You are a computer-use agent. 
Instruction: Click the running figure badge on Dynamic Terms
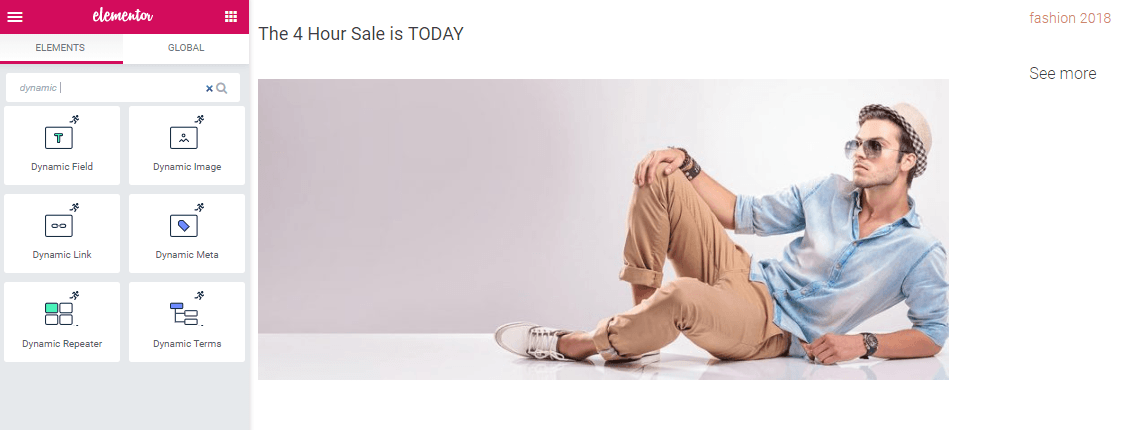pyautogui.click(x=199, y=295)
